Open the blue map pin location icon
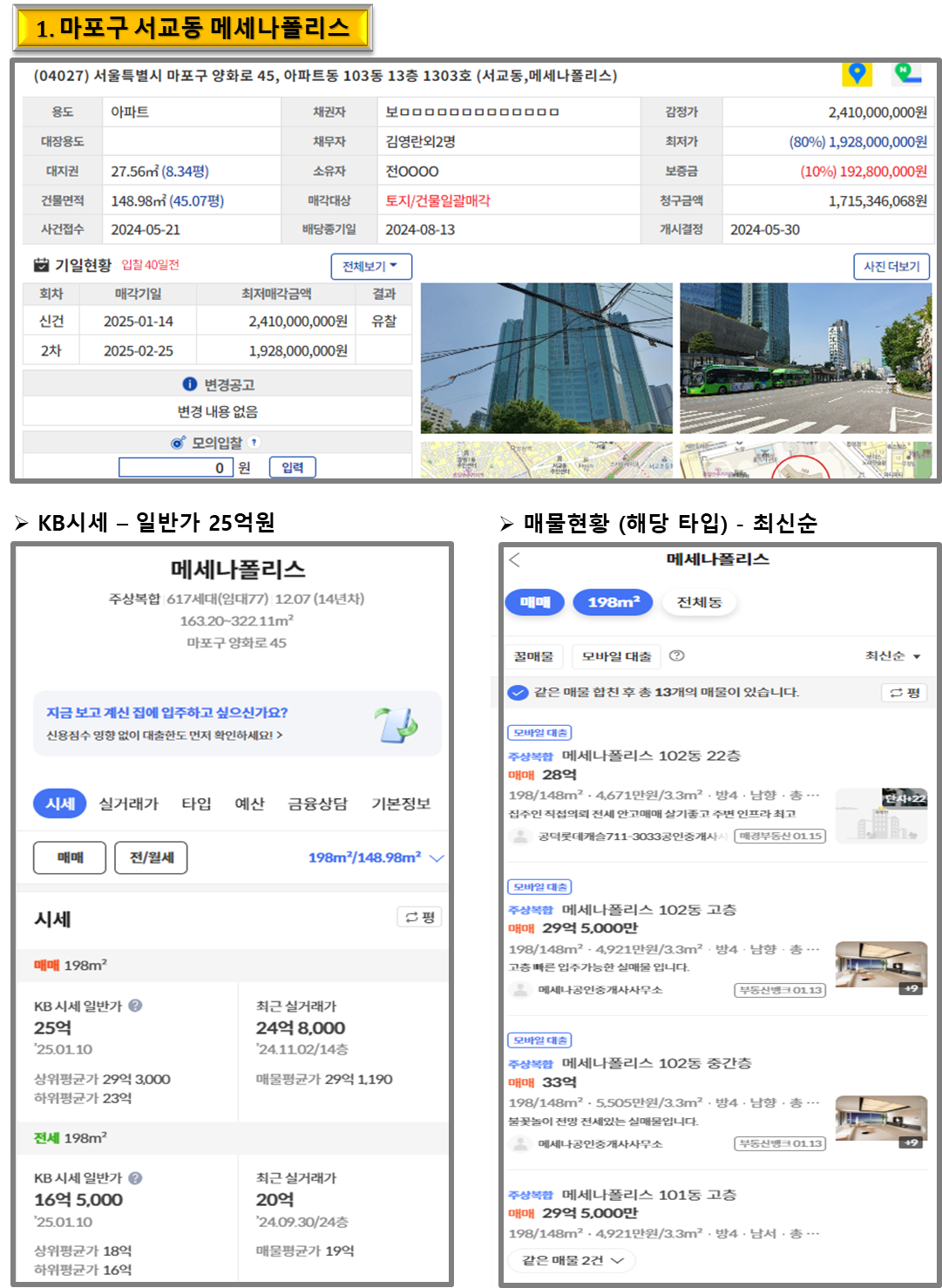The height and width of the screenshot is (1288, 942). tap(857, 74)
